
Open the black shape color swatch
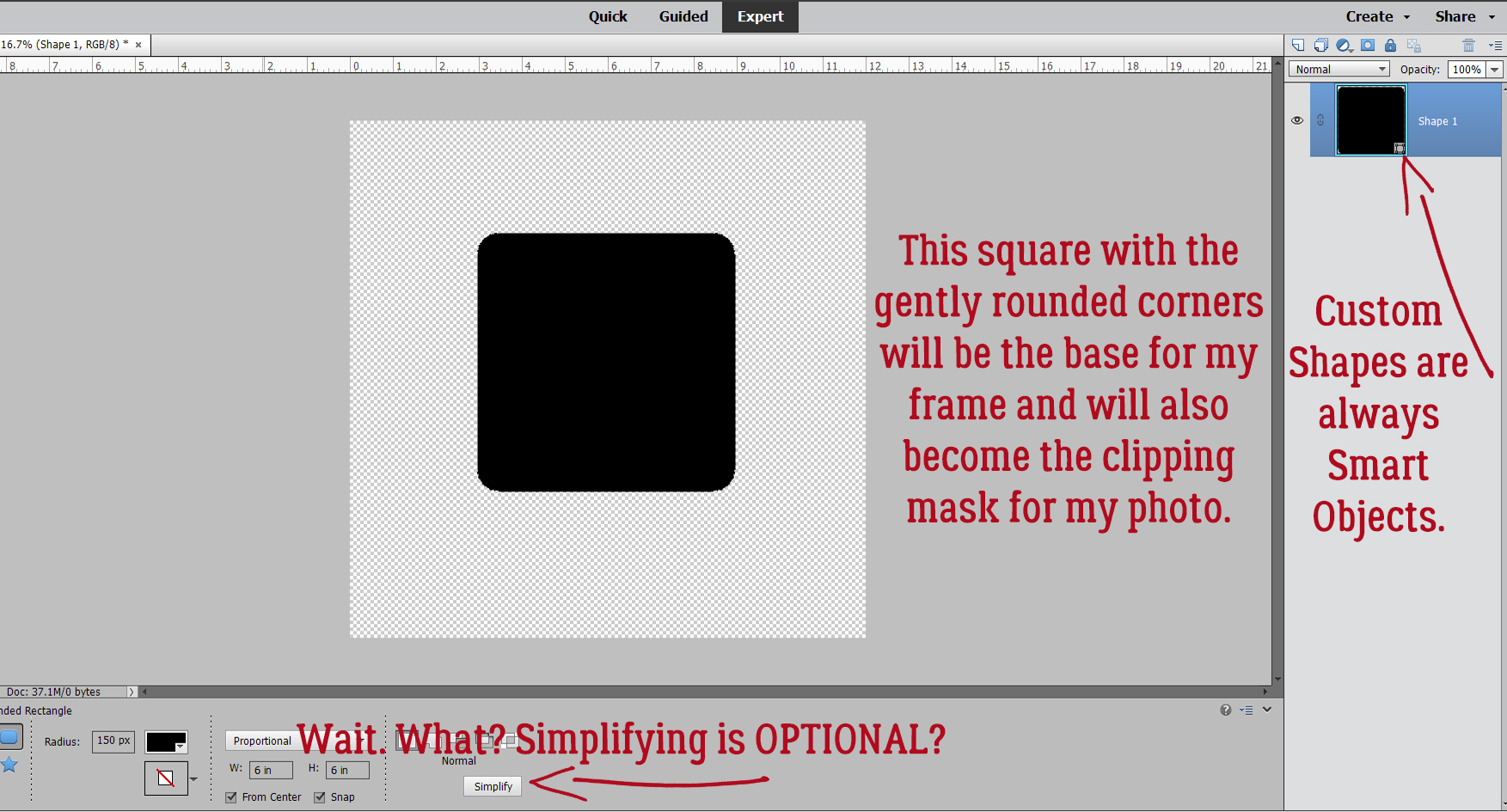(x=166, y=742)
